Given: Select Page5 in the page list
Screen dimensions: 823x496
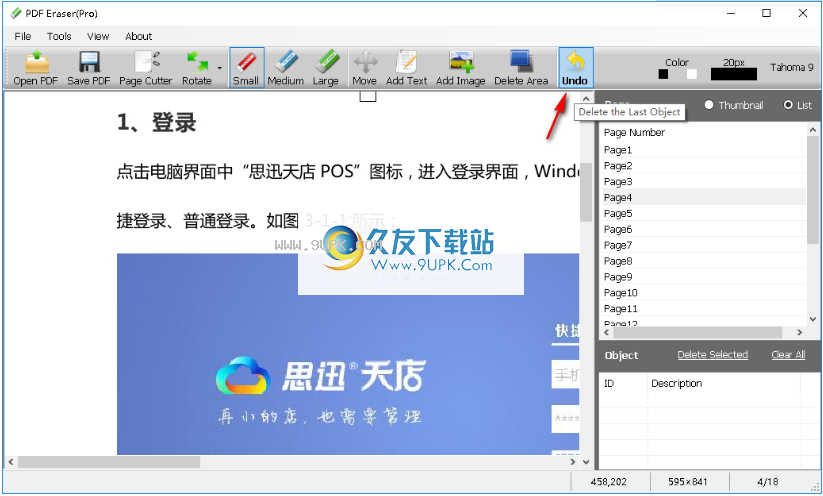Looking at the screenshot, I should pos(702,213).
